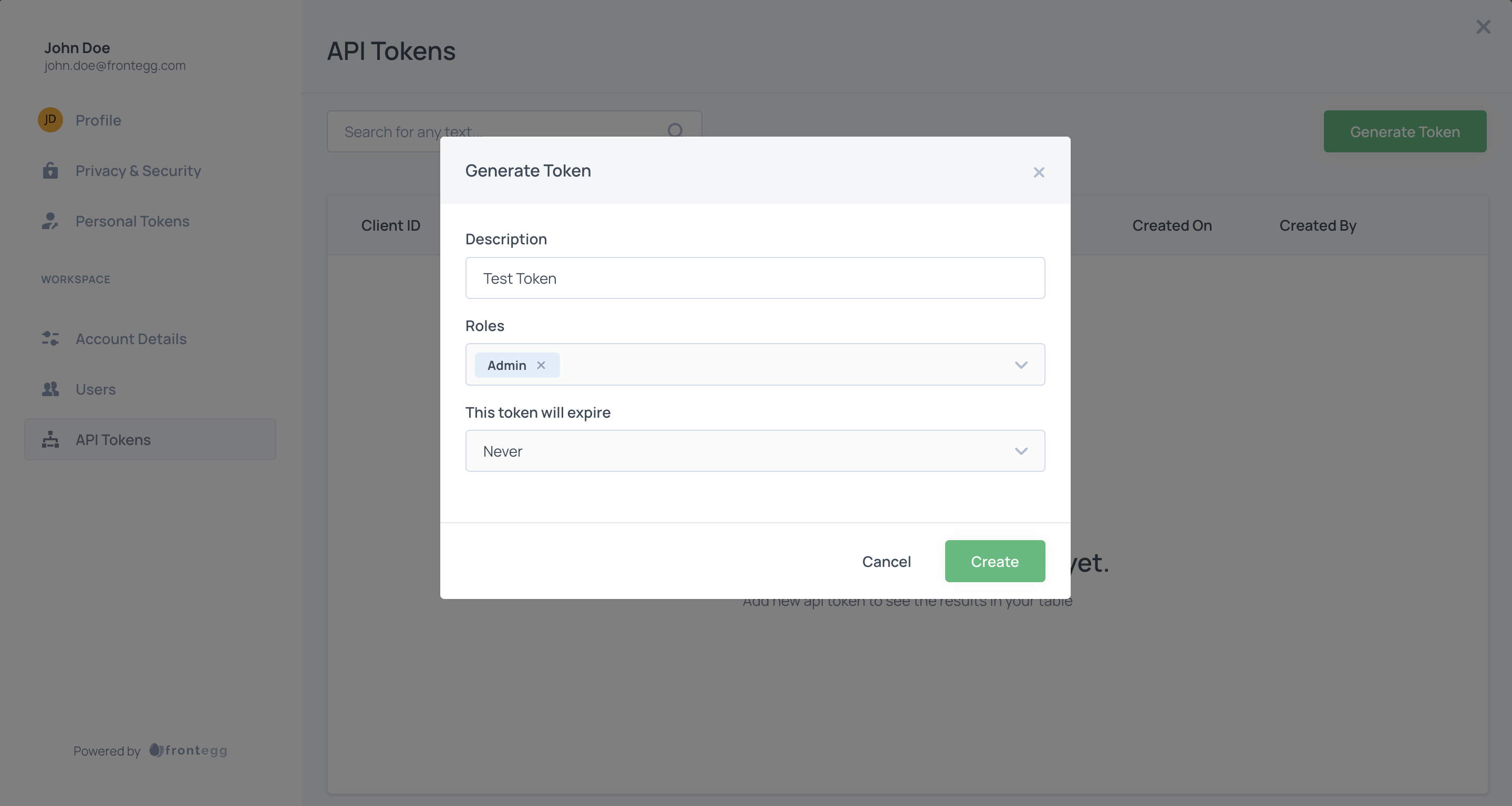Click the Users group icon
Viewport: 1512px width, 806px height.
pyautogui.click(x=50, y=389)
